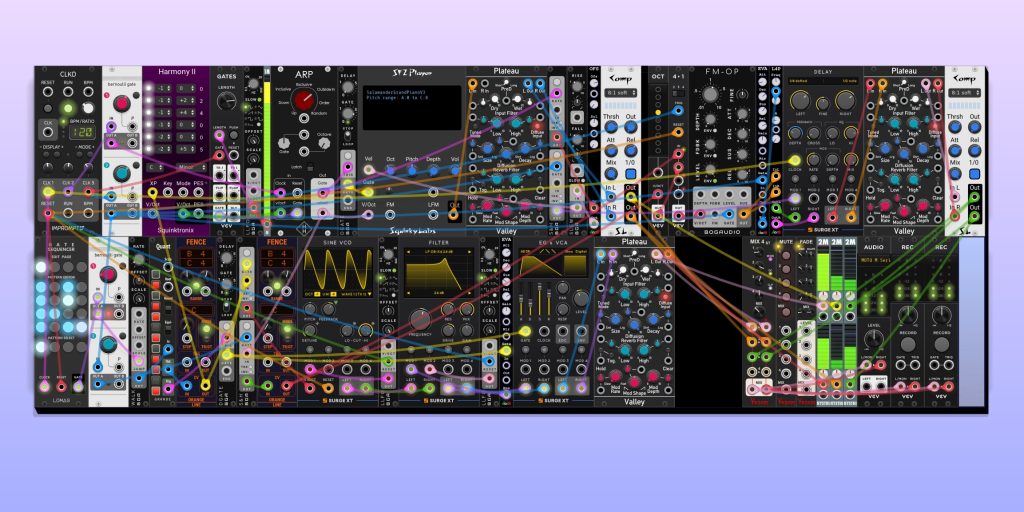Click the Gate output jack on ARP
The height and width of the screenshot is (512, 1024).
click(323, 193)
